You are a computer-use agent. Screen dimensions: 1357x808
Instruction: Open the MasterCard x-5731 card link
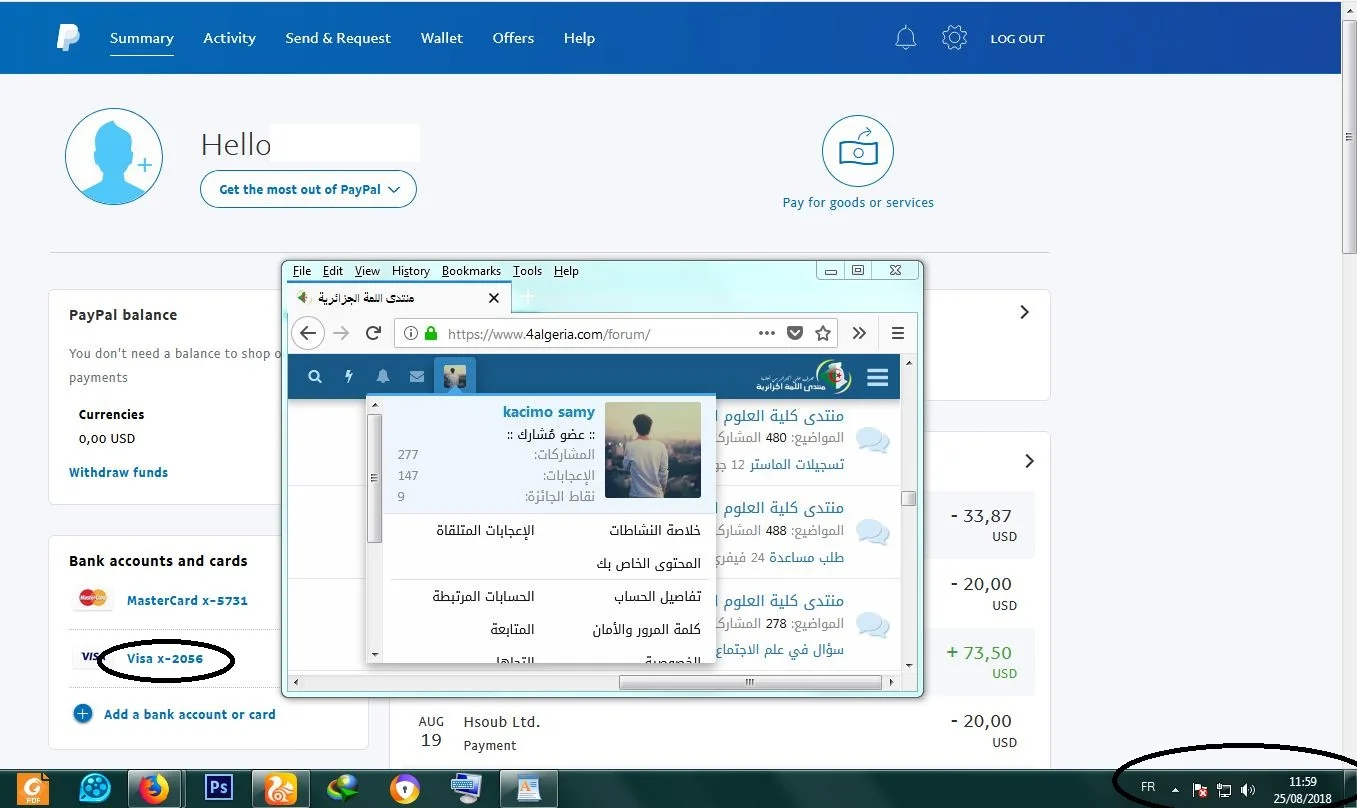click(187, 601)
